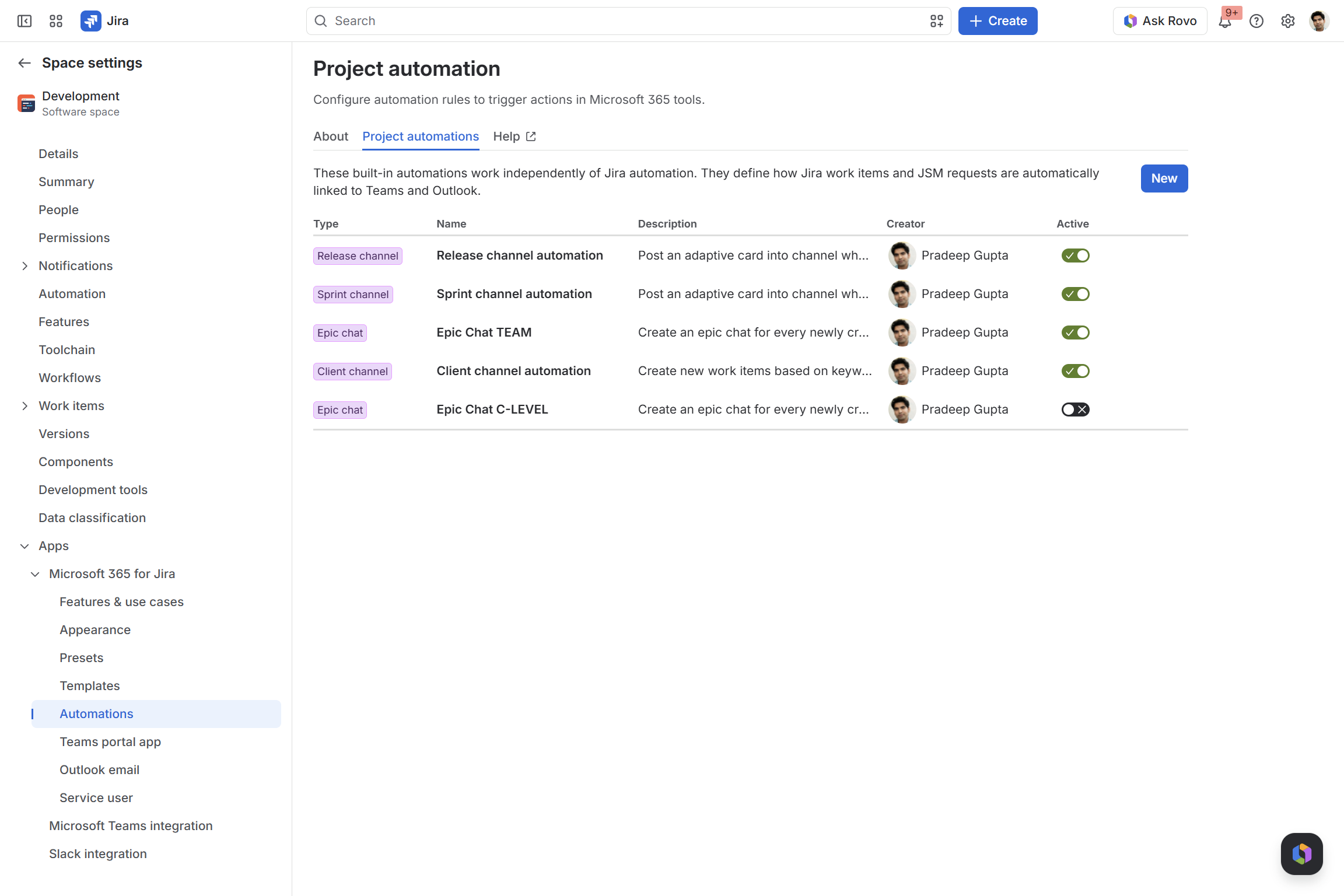Open Data classification in sidebar
Screen dimensions: 1344x896
[92, 518]
